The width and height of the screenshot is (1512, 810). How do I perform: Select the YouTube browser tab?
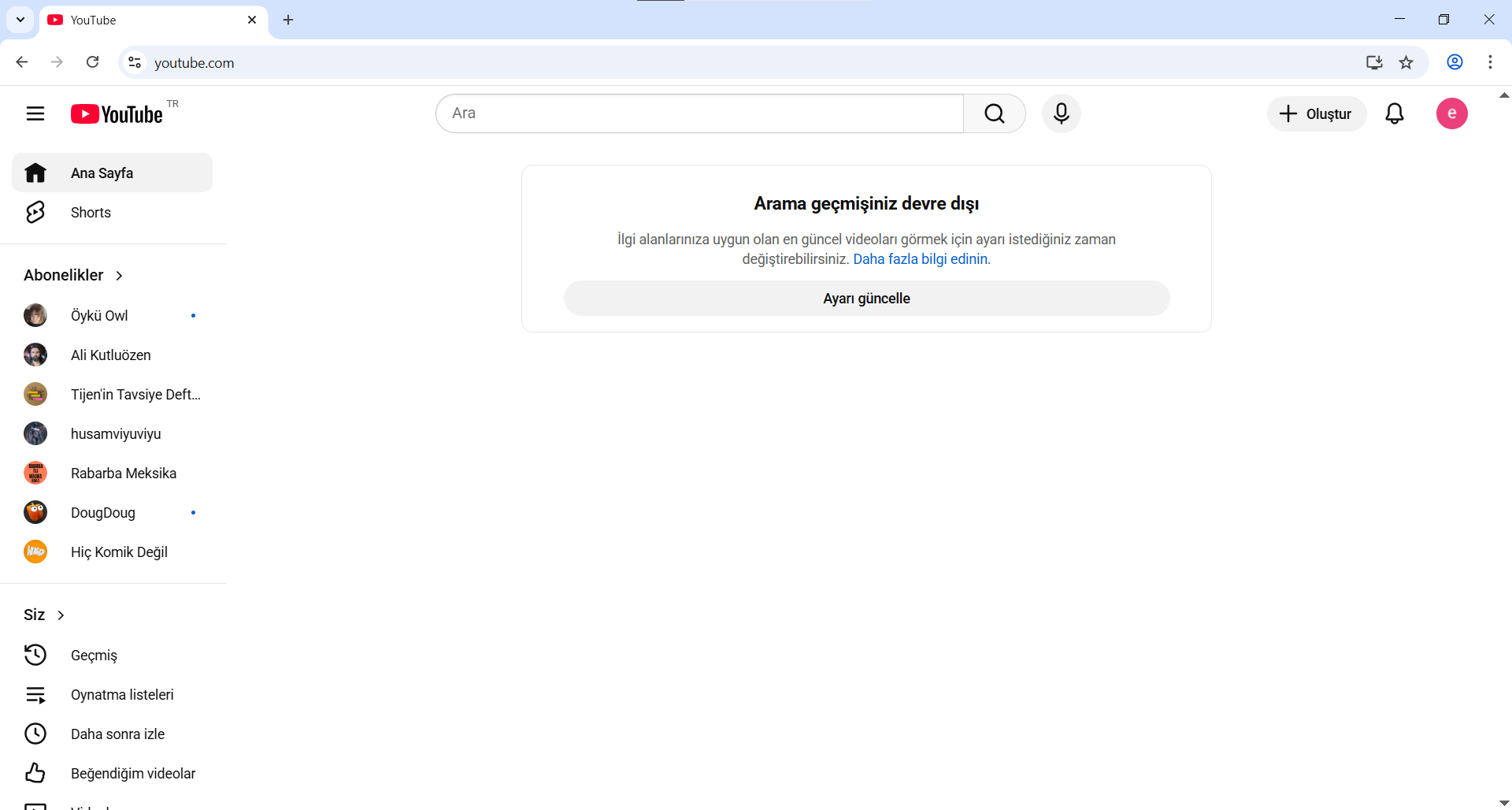tap(154, 20)
